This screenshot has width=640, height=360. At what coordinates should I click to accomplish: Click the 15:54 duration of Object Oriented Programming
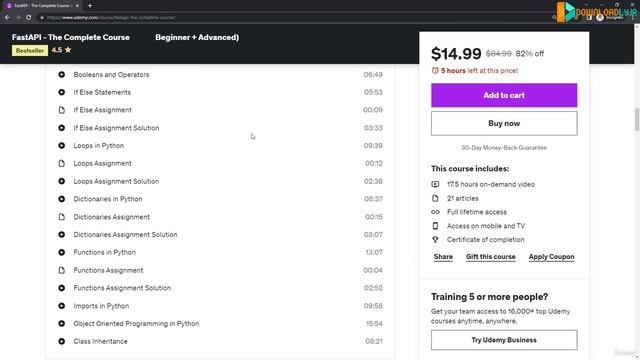[374, 324]
